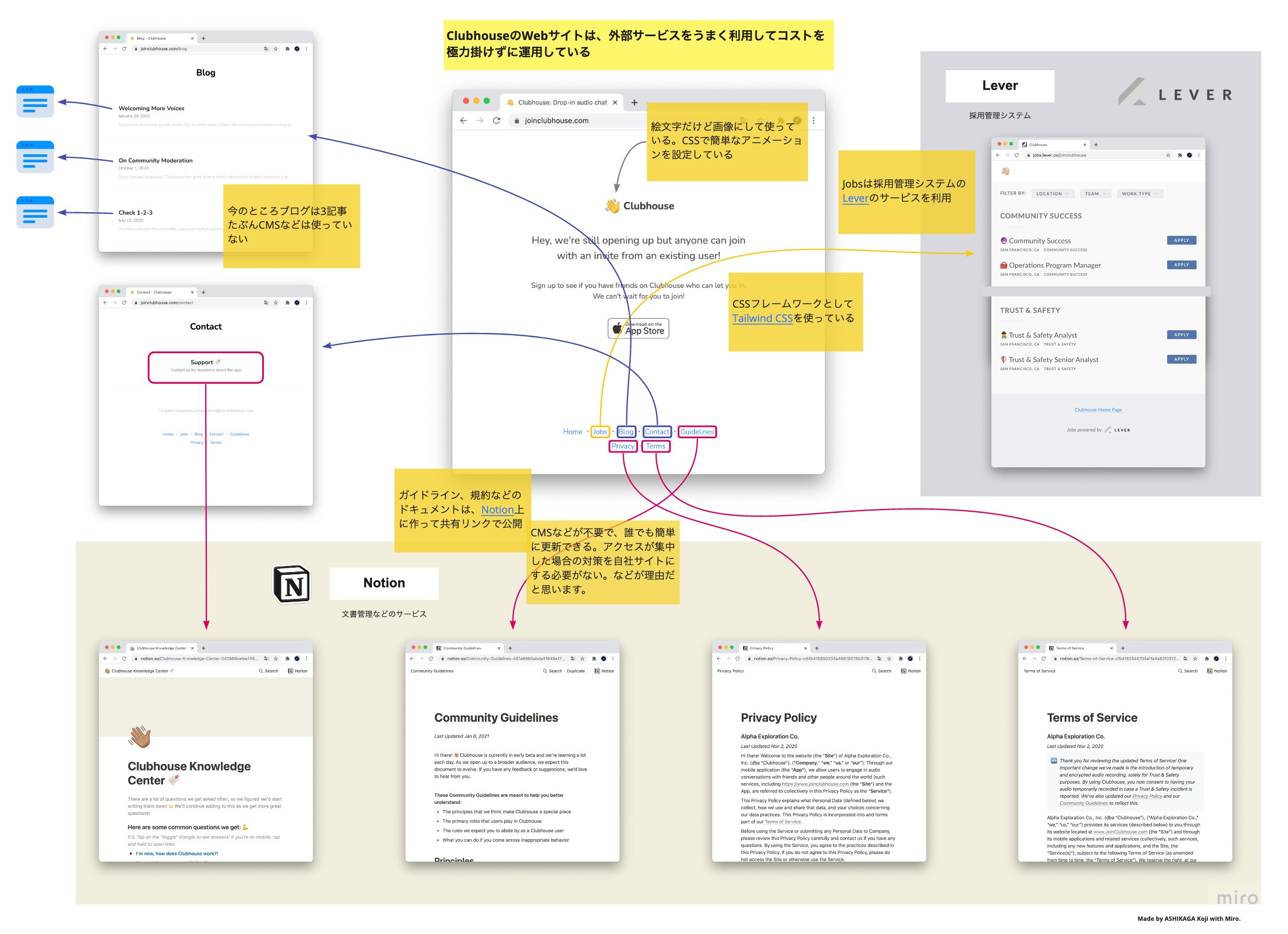Select Contact - Clubhouse browser tab
1288x934 pixels.
tap(162, 292)
